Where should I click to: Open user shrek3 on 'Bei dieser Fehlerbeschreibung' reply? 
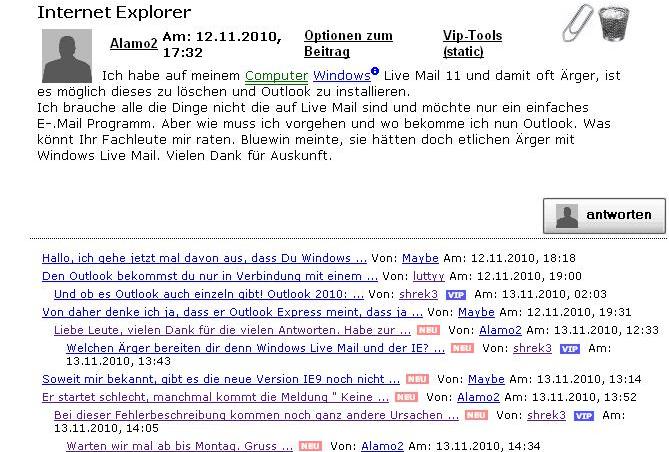tap(547, 415)
